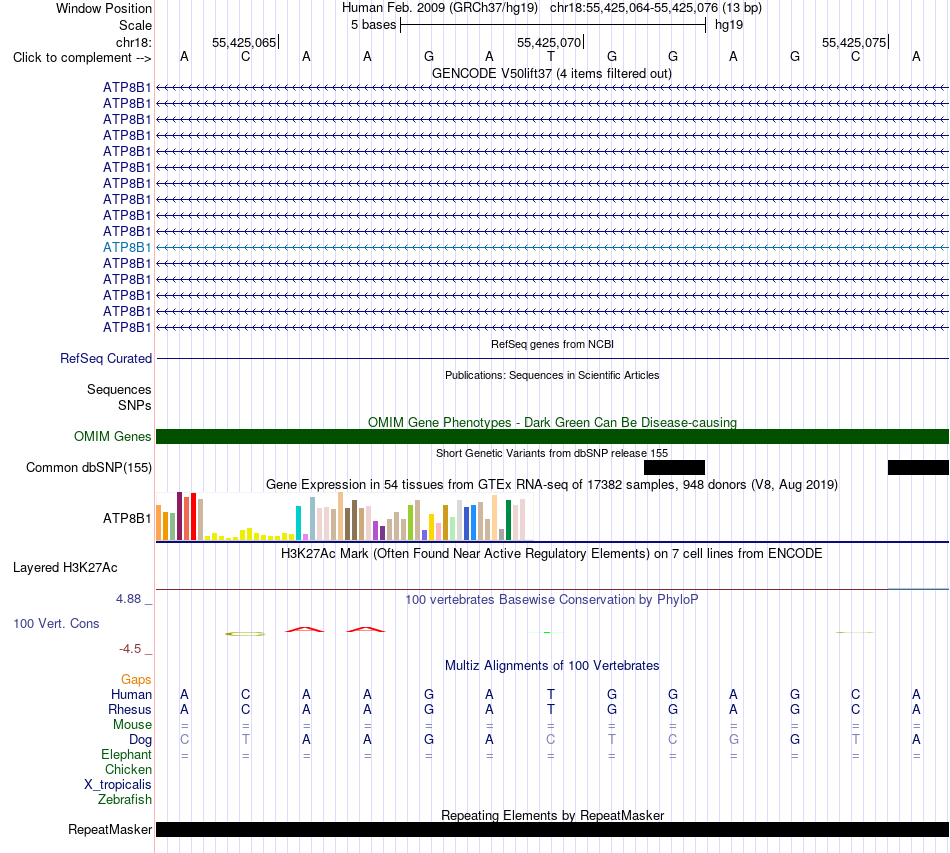This screenshot has height=853, width=950.
Task: Click the 'Dog' species label
Action: (x=140, y=740)
